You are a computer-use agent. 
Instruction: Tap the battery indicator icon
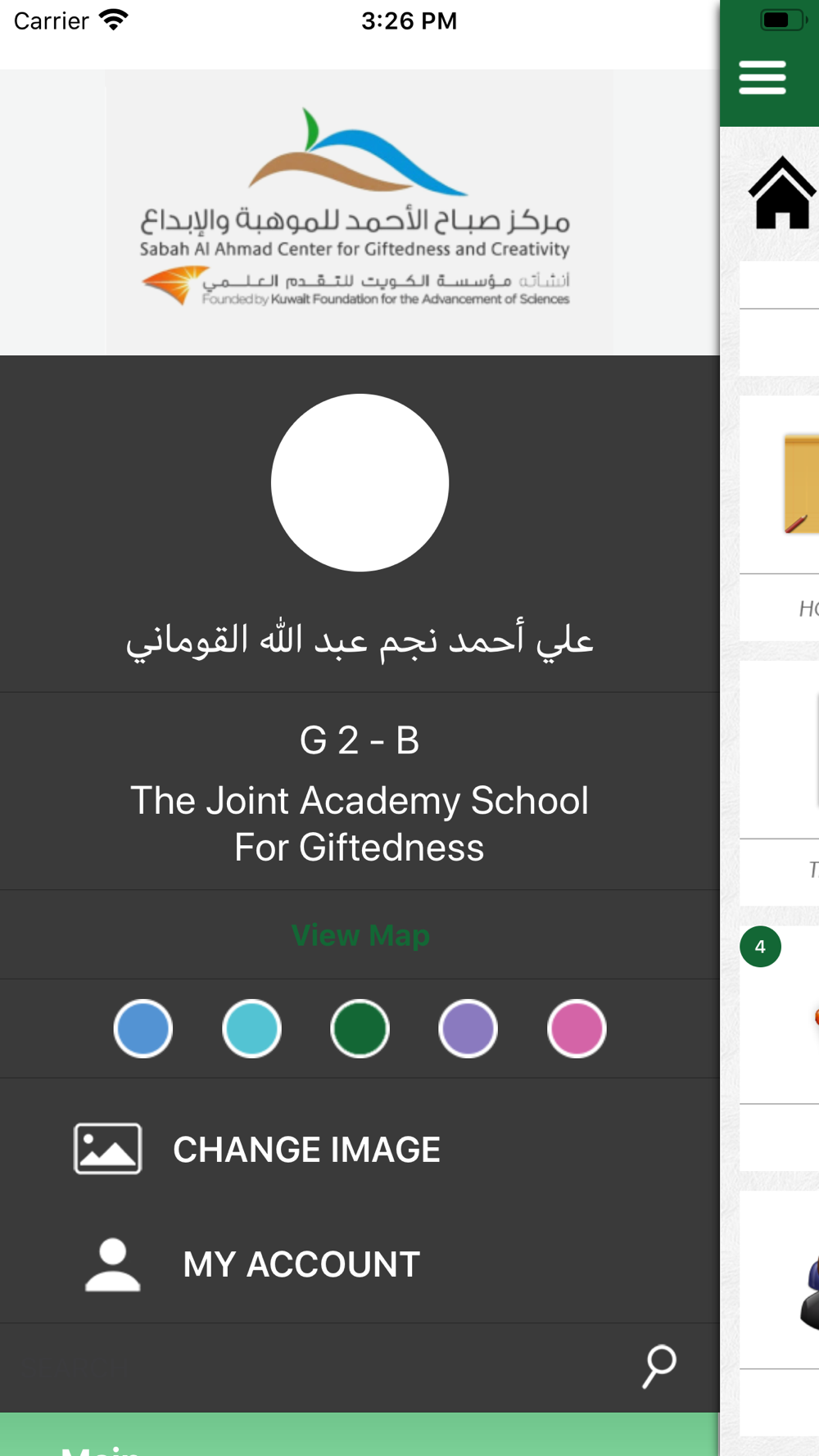tap(782, 20)
